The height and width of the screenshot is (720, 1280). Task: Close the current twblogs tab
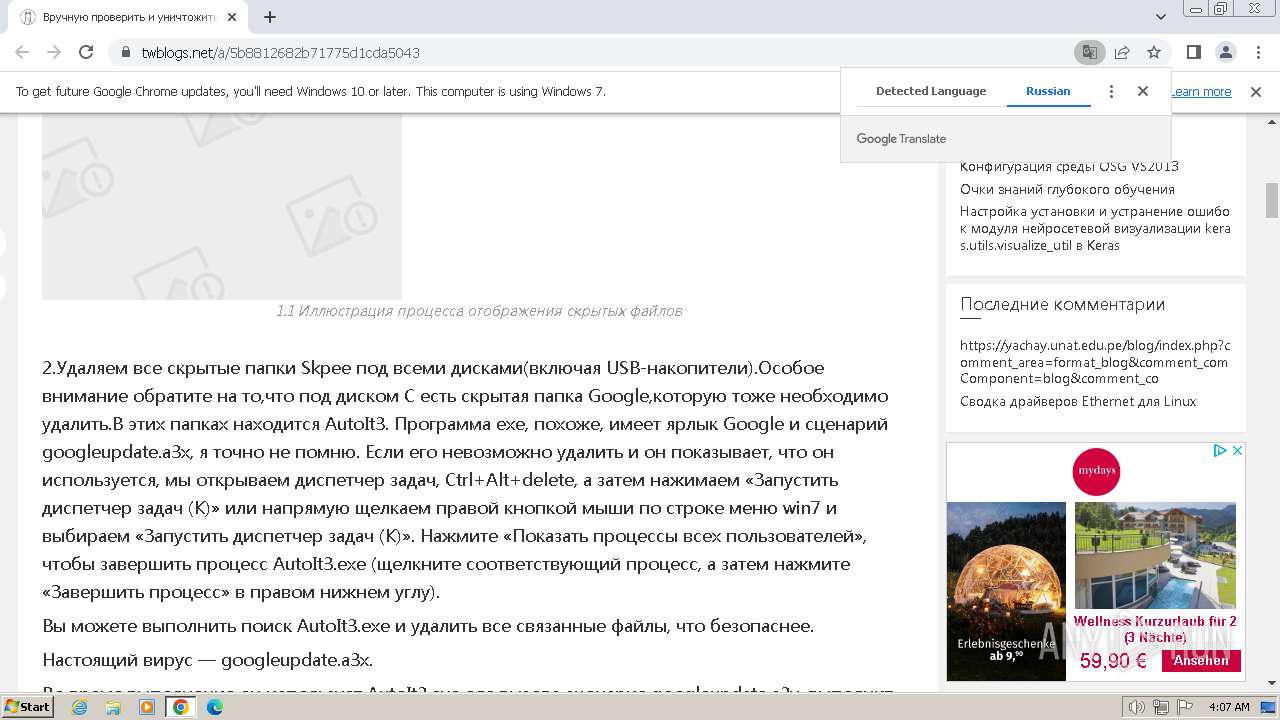click(234, 17)
